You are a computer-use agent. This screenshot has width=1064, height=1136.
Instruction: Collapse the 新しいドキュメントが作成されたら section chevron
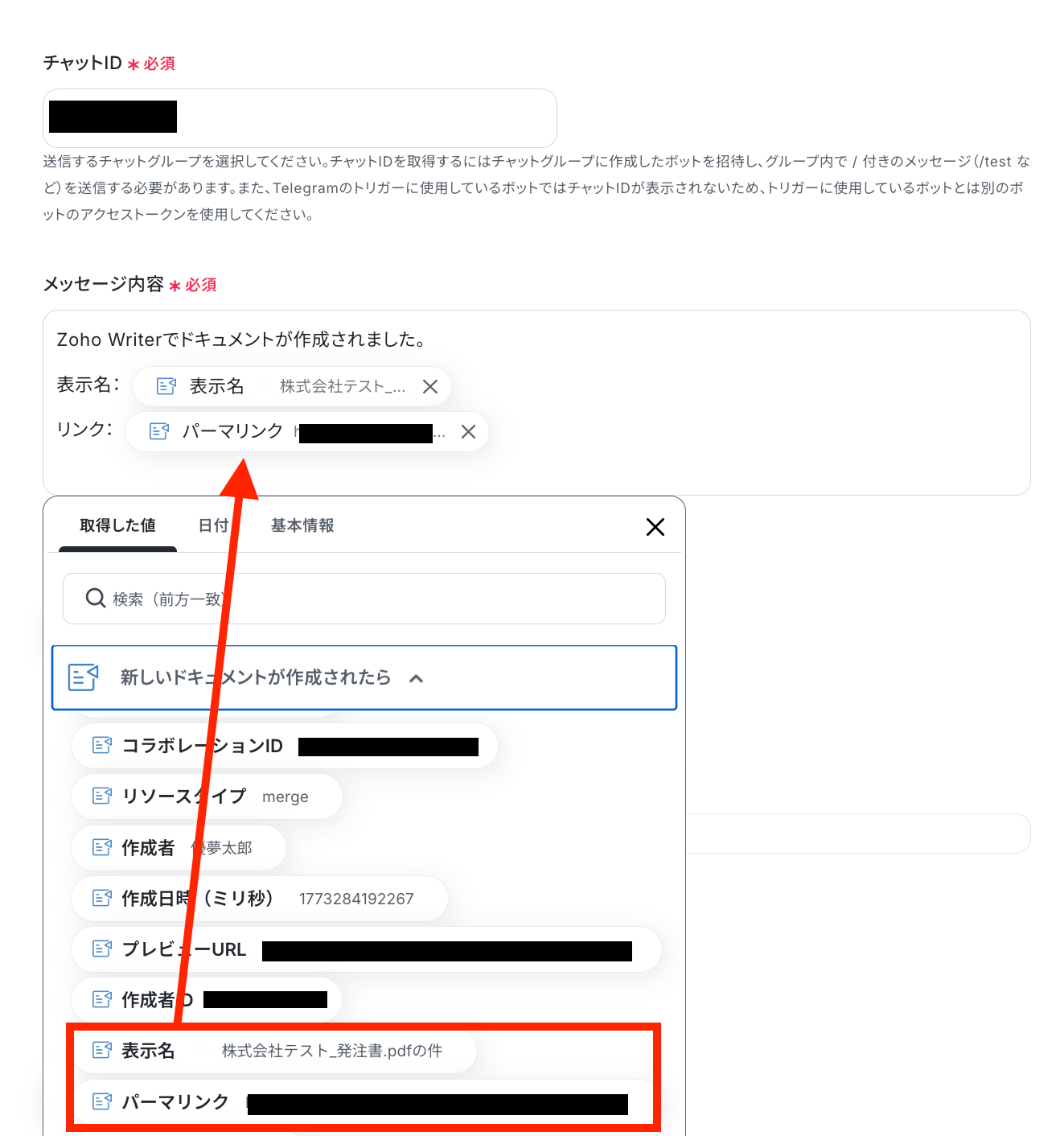coord(416,678)
